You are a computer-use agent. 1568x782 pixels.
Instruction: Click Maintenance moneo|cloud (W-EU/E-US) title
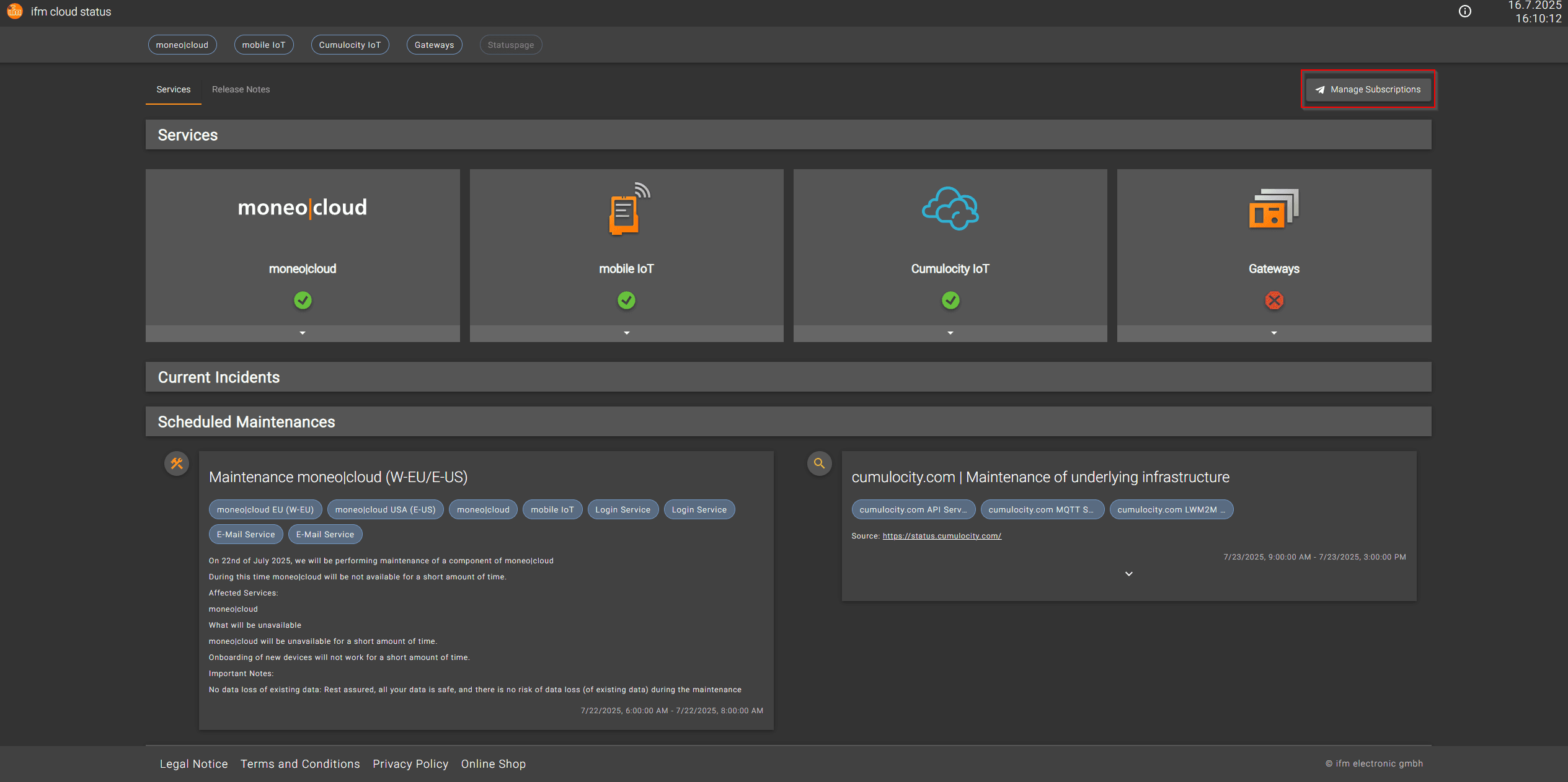(x=339, y=477)
